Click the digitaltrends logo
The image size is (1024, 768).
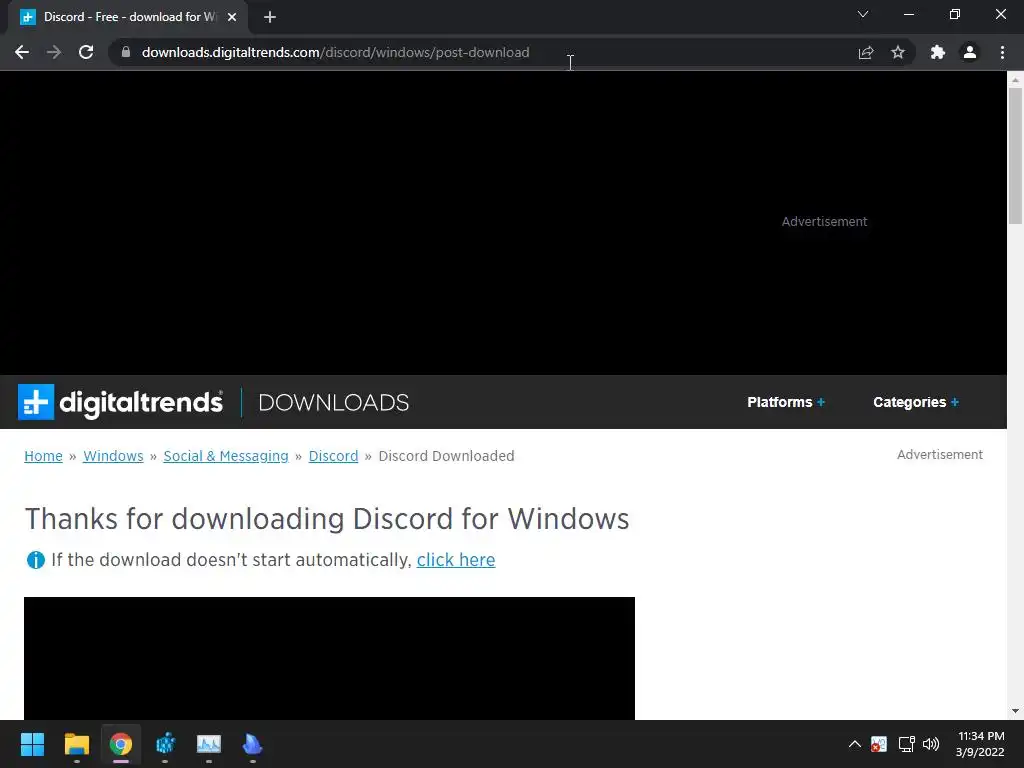tap(120, 402)
